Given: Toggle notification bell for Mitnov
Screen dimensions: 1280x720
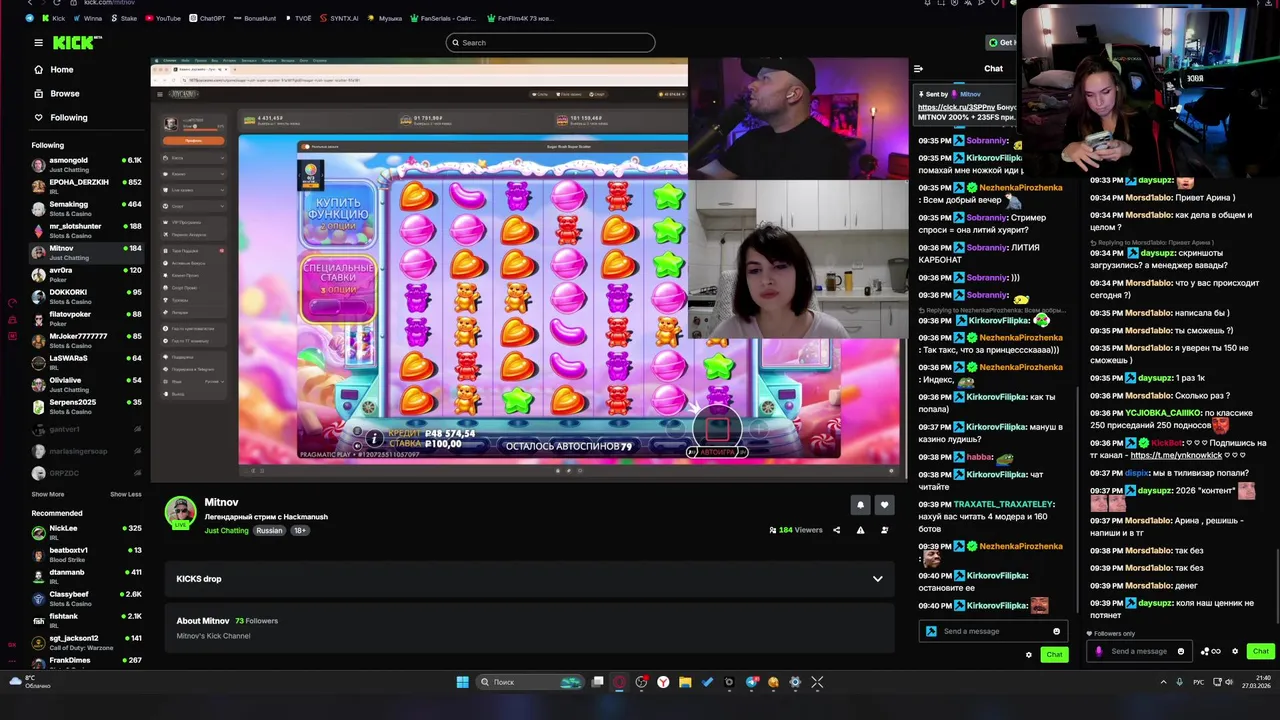Looking at the screenshot, I should click(860, 505).
